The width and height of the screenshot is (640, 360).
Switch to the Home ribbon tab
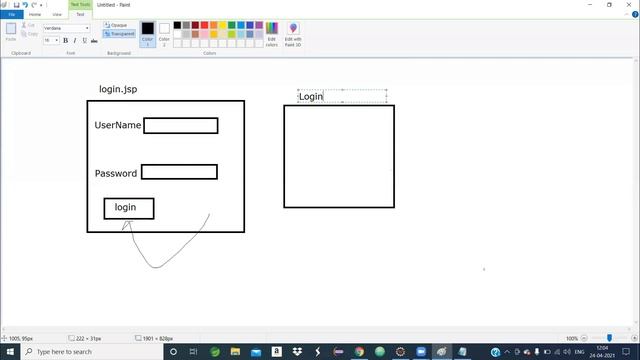tap(35, 14)
